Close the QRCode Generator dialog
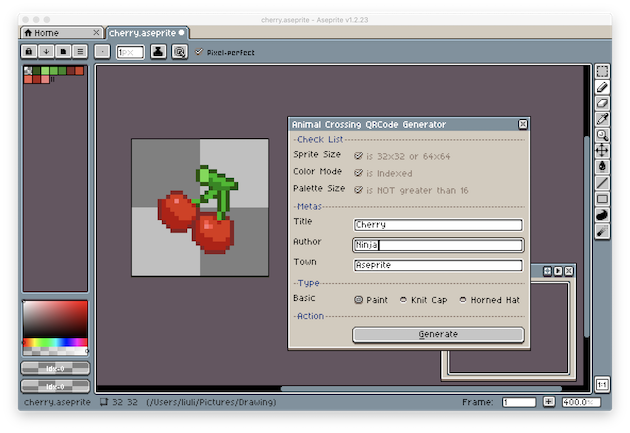 pyautogui.click(x=523, y=125)
